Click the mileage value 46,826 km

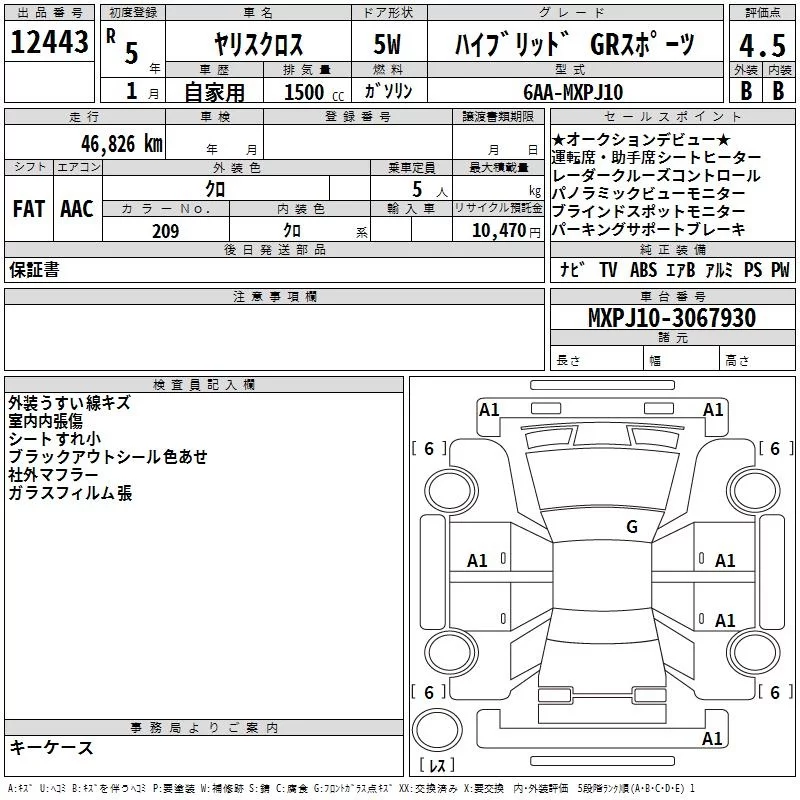(122, 144)
